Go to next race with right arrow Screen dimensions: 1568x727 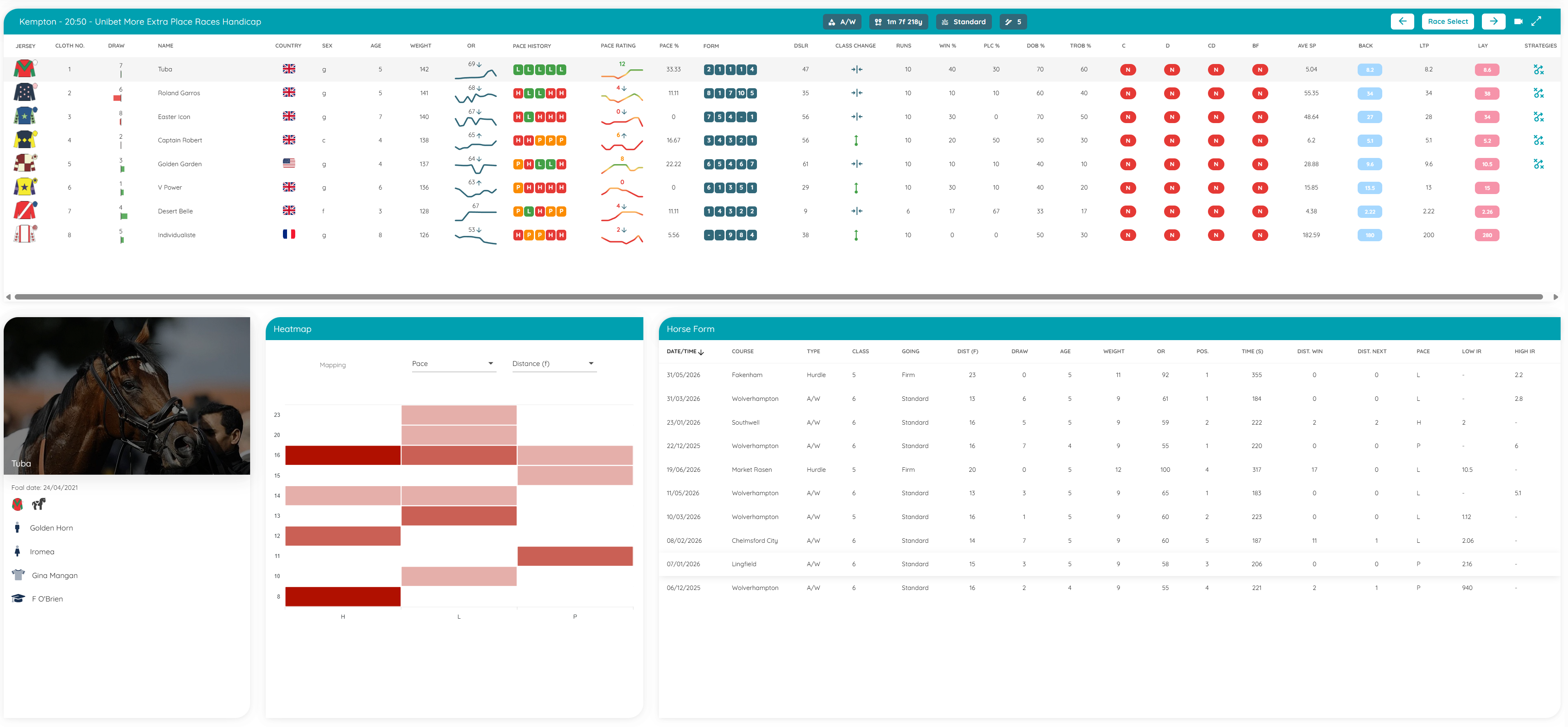pyautogui.click(x=1493, y=21)
